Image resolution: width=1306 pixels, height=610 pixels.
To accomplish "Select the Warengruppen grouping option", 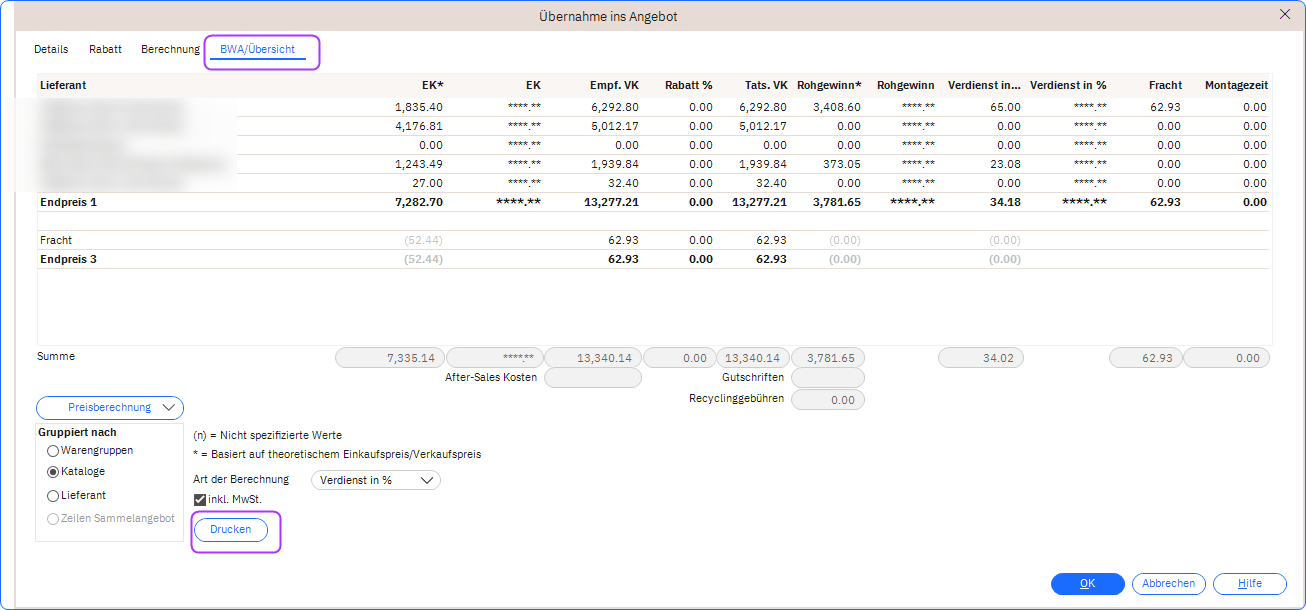I will [x=53, y=451].
